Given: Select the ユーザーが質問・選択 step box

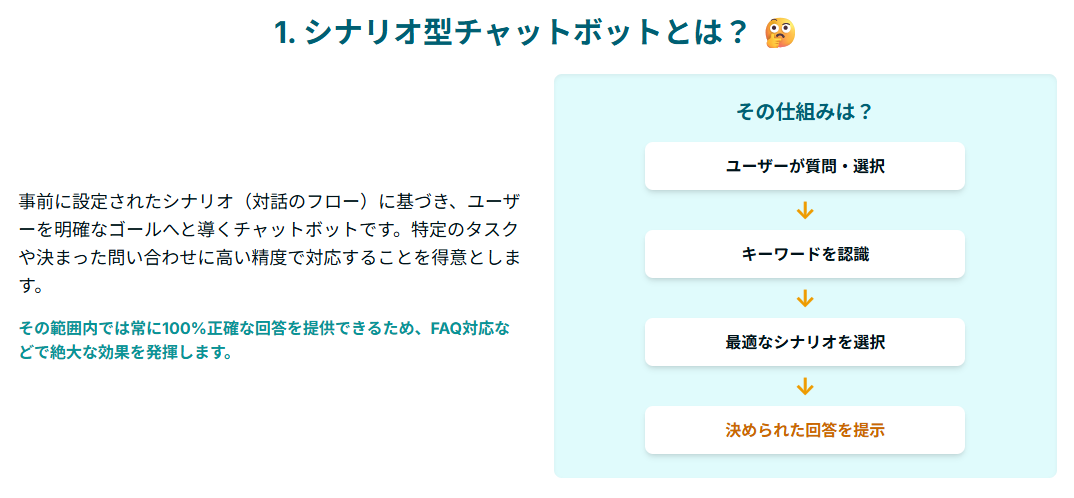Looking at the screenshot, I should coord(805,166).
